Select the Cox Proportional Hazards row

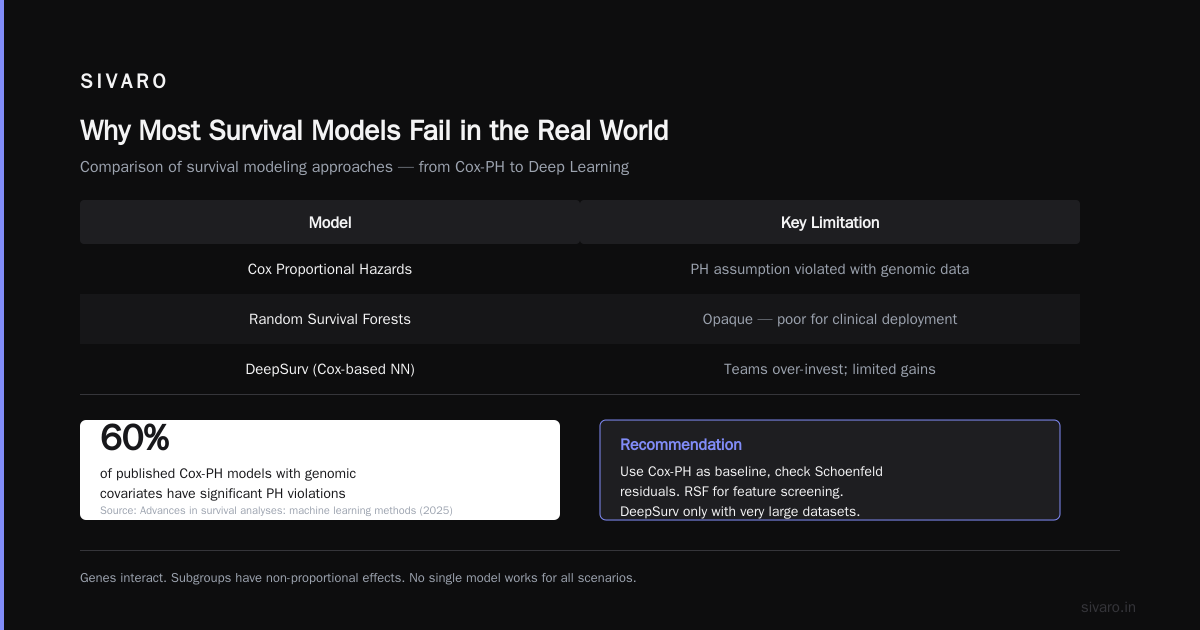pyautogui.click(x=580, y=269)
